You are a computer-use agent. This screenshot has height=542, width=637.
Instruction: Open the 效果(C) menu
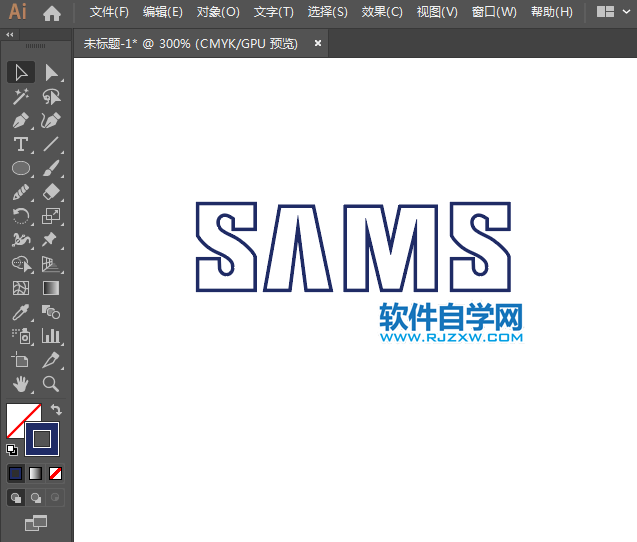coord(382,12)
